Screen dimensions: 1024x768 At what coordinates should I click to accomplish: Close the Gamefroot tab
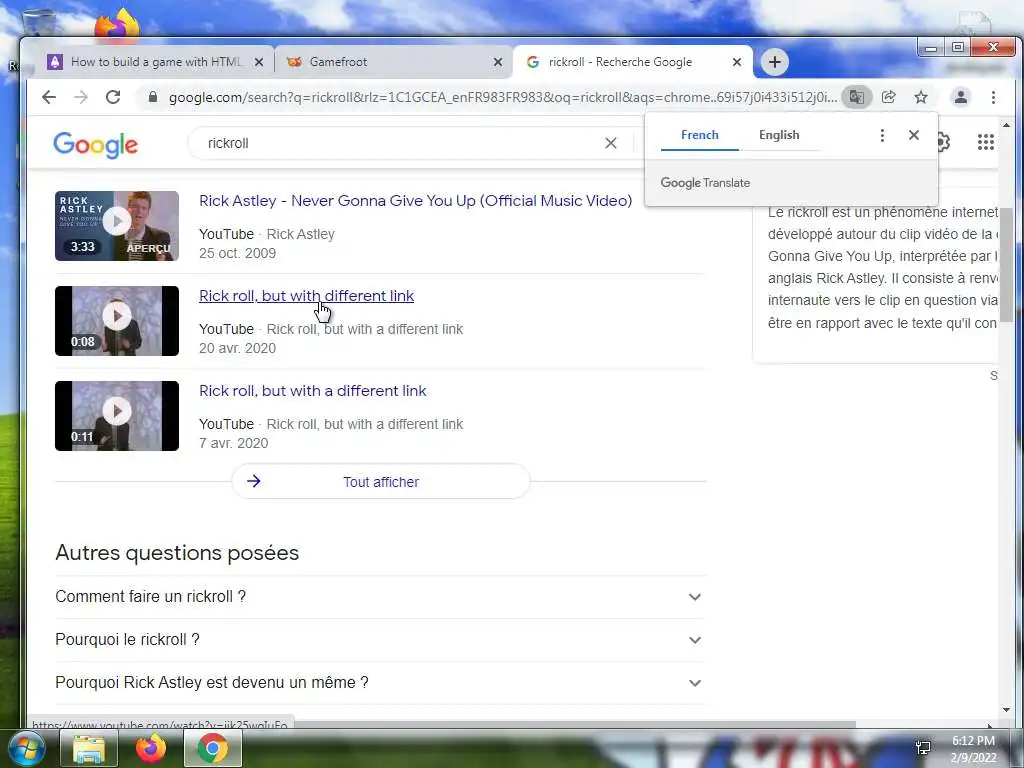tap(498, 62)
